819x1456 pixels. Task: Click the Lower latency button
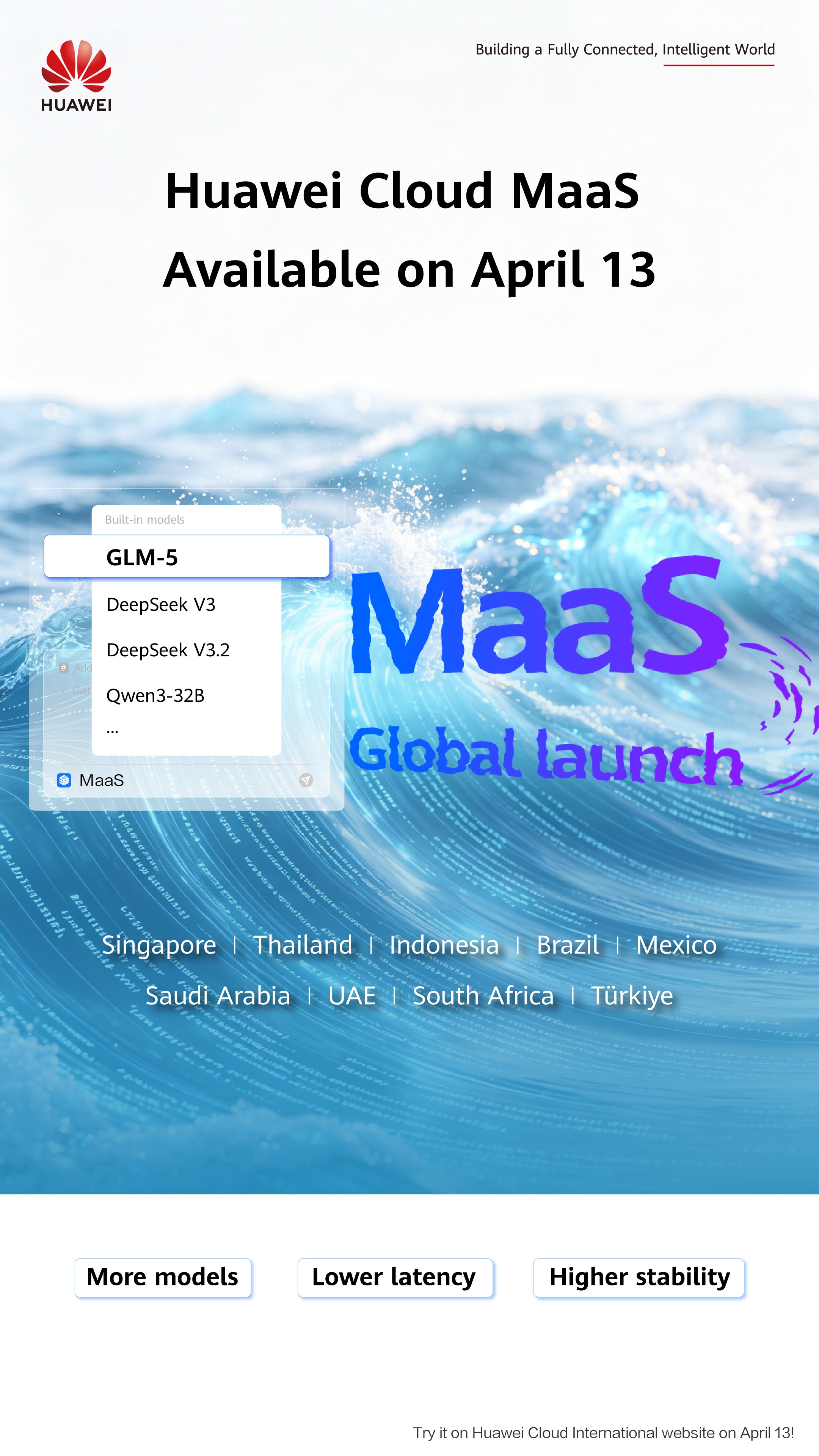click(394, 1277)
